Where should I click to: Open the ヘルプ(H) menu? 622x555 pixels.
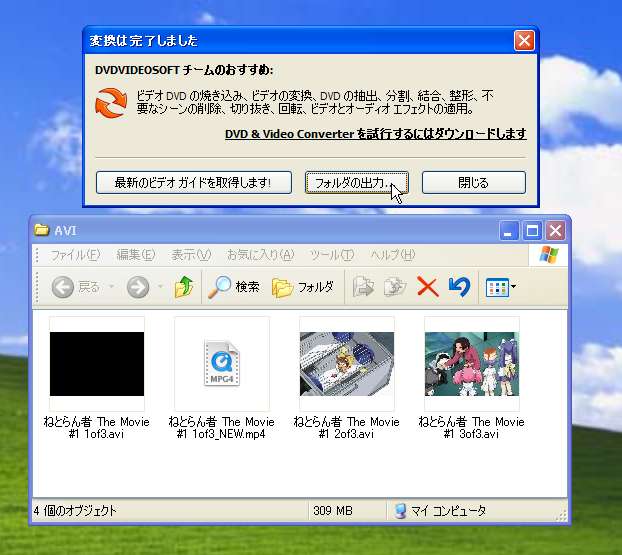coord(392,255)
